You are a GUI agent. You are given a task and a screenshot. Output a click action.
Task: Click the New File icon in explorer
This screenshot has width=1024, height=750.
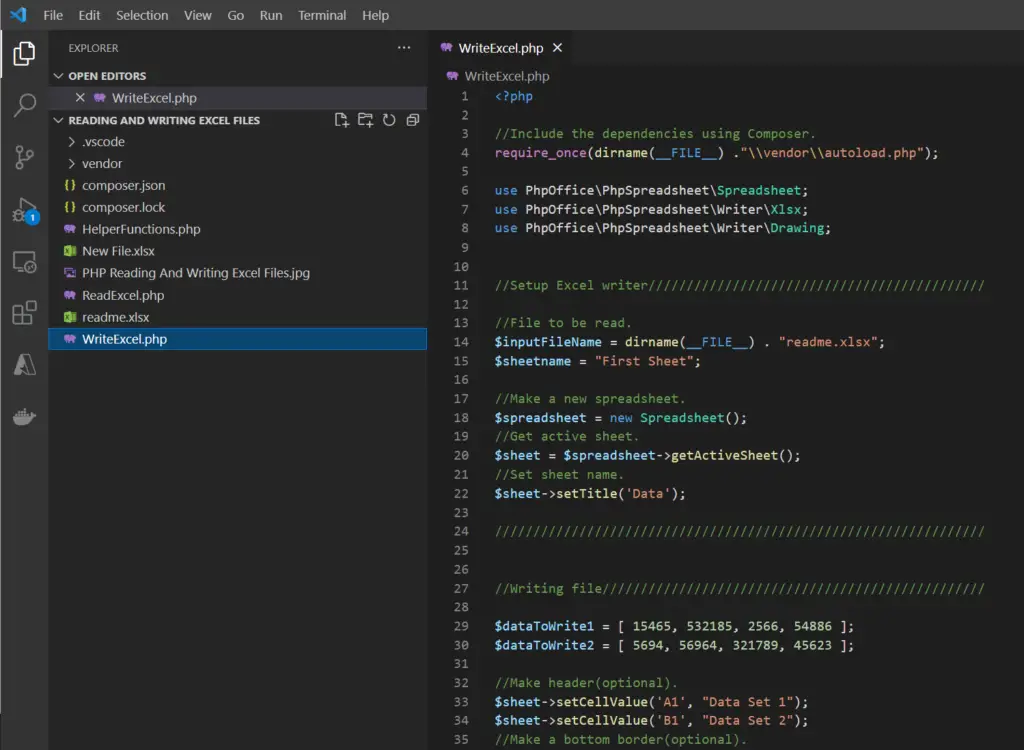pyautogui.click(x=342, y=120)
